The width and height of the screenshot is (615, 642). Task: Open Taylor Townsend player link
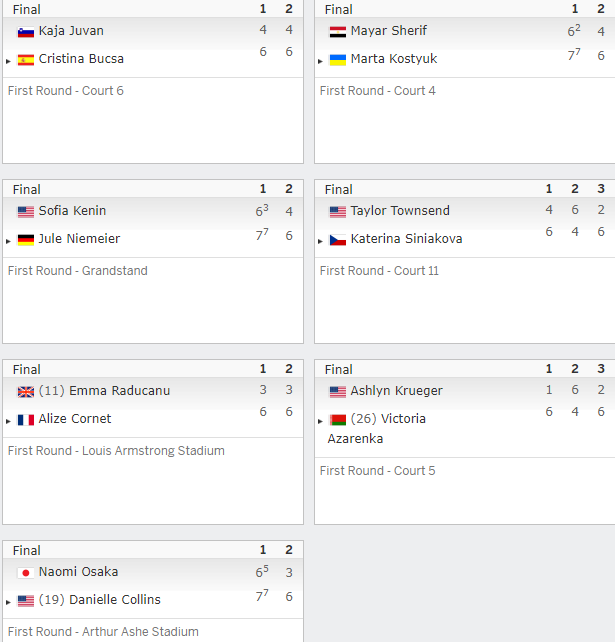point(400,210)
